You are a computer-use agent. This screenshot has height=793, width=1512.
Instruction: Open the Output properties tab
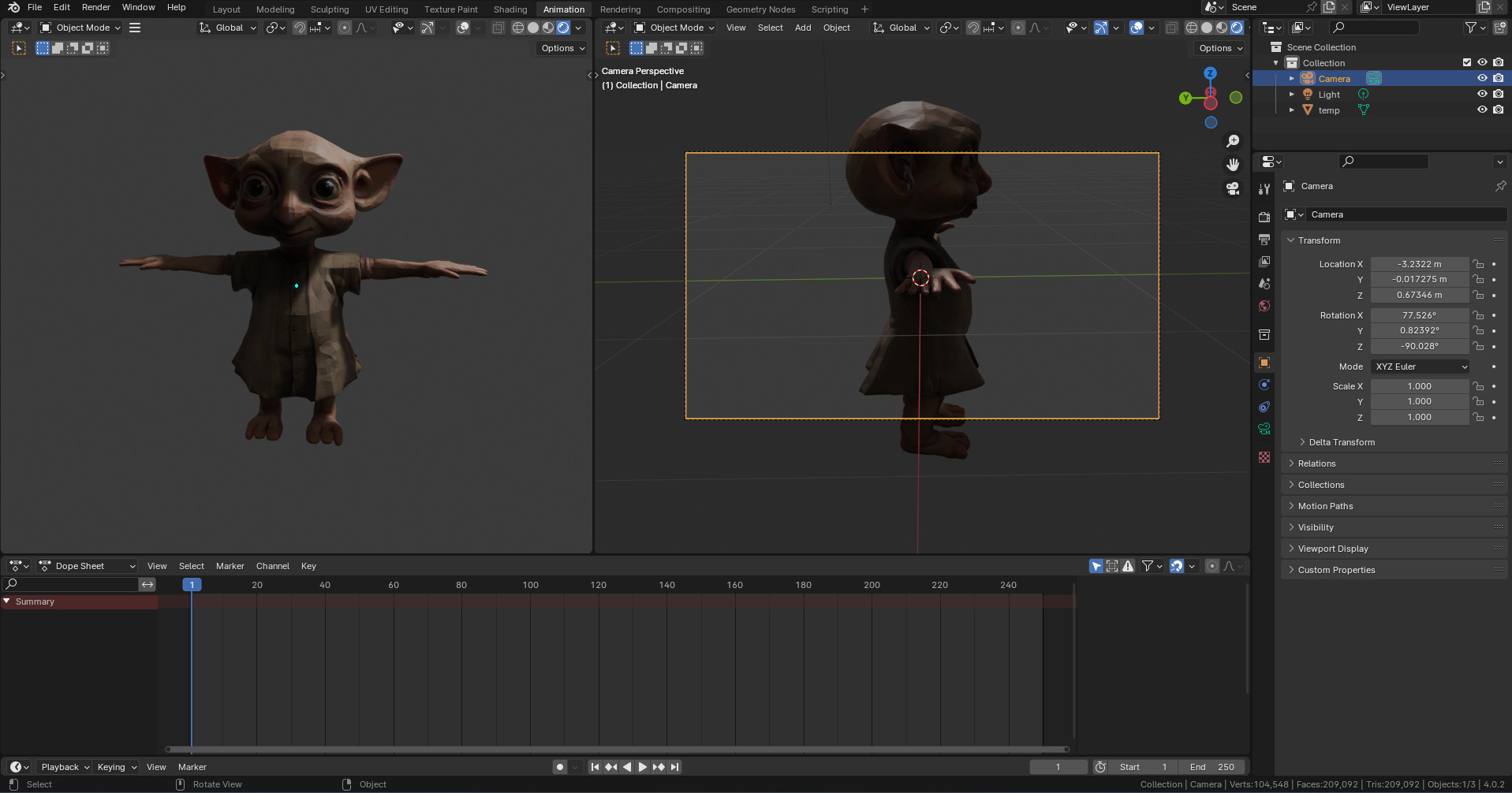coord(1264,240)
